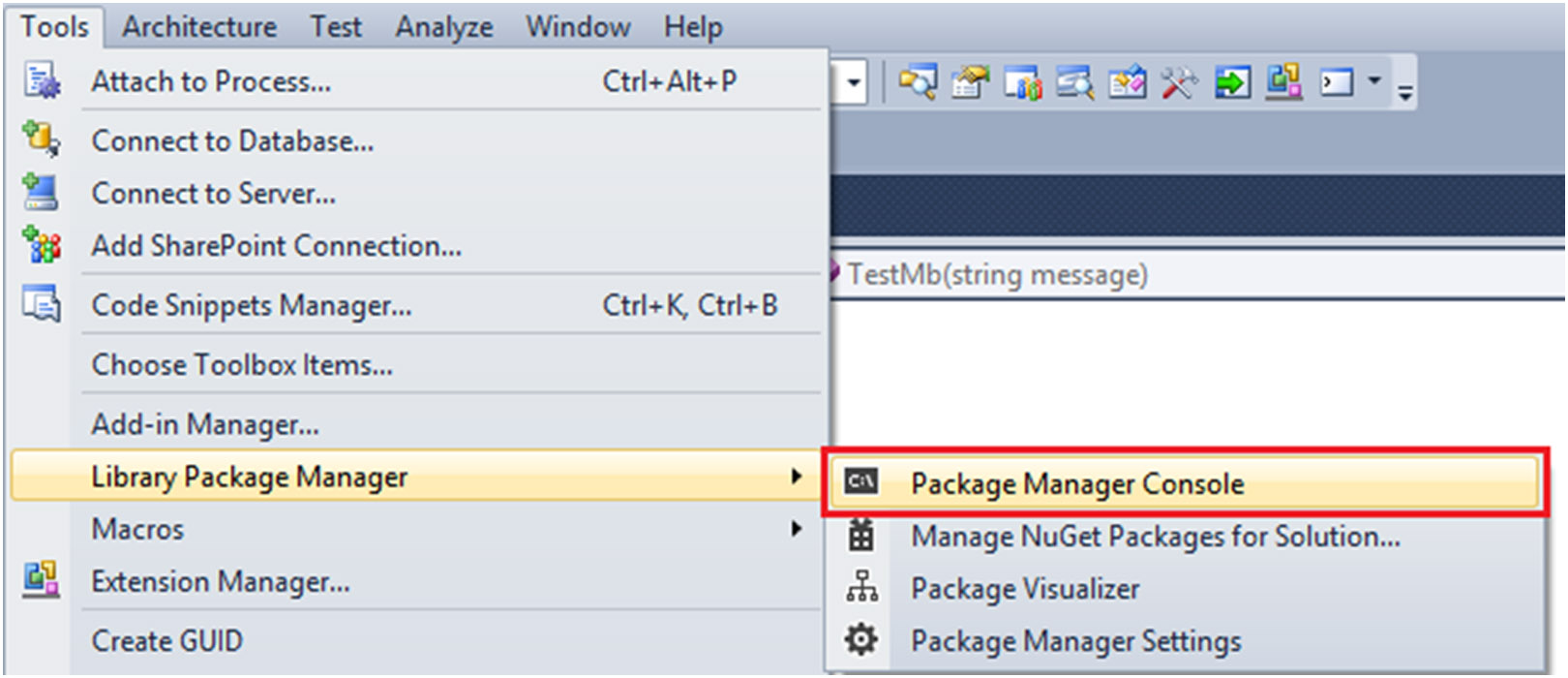Click the hammer and wrench Toolbox icon

pos(1179,82)
